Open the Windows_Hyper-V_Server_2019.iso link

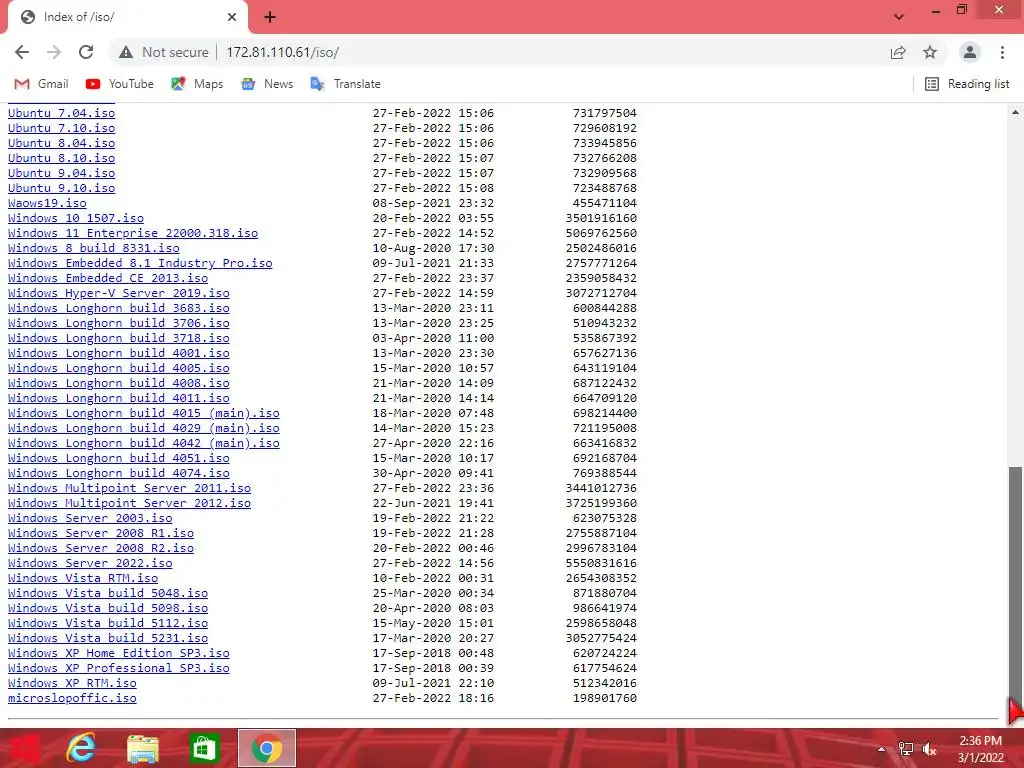(119, 293)
